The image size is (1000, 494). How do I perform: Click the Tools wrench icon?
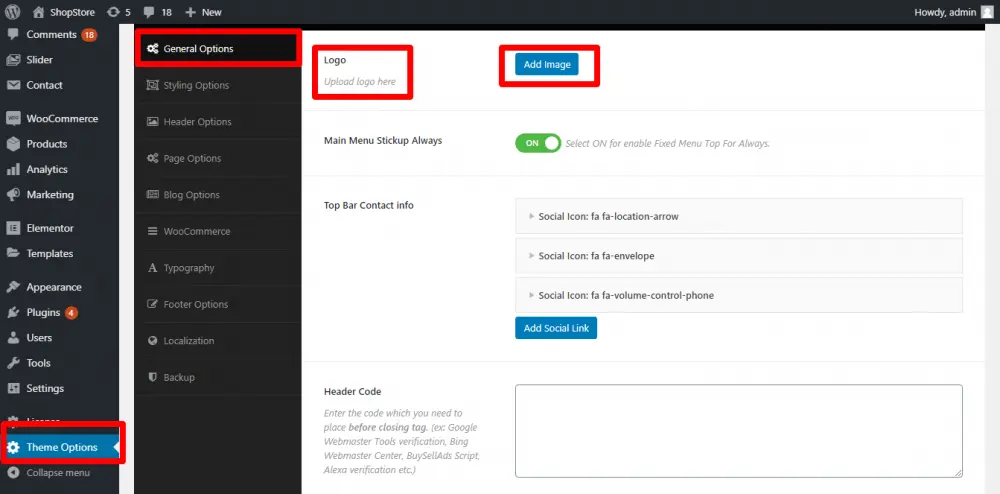(13, 363)
